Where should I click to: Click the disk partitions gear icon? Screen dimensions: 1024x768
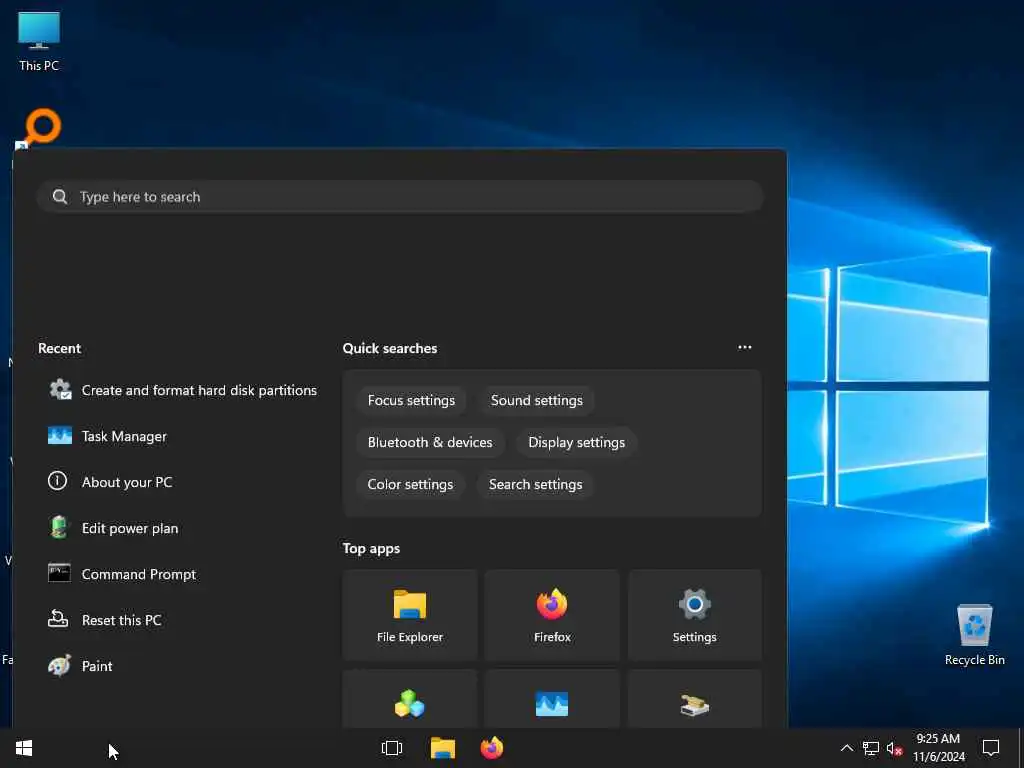pos(59,389)
